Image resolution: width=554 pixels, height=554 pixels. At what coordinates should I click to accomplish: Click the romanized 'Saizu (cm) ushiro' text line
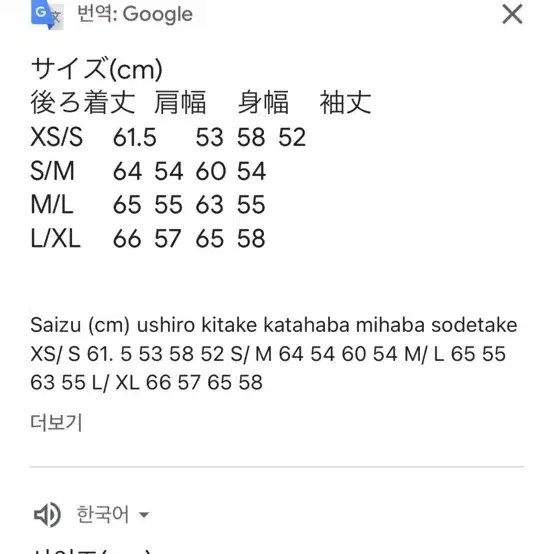click(274, 325)
